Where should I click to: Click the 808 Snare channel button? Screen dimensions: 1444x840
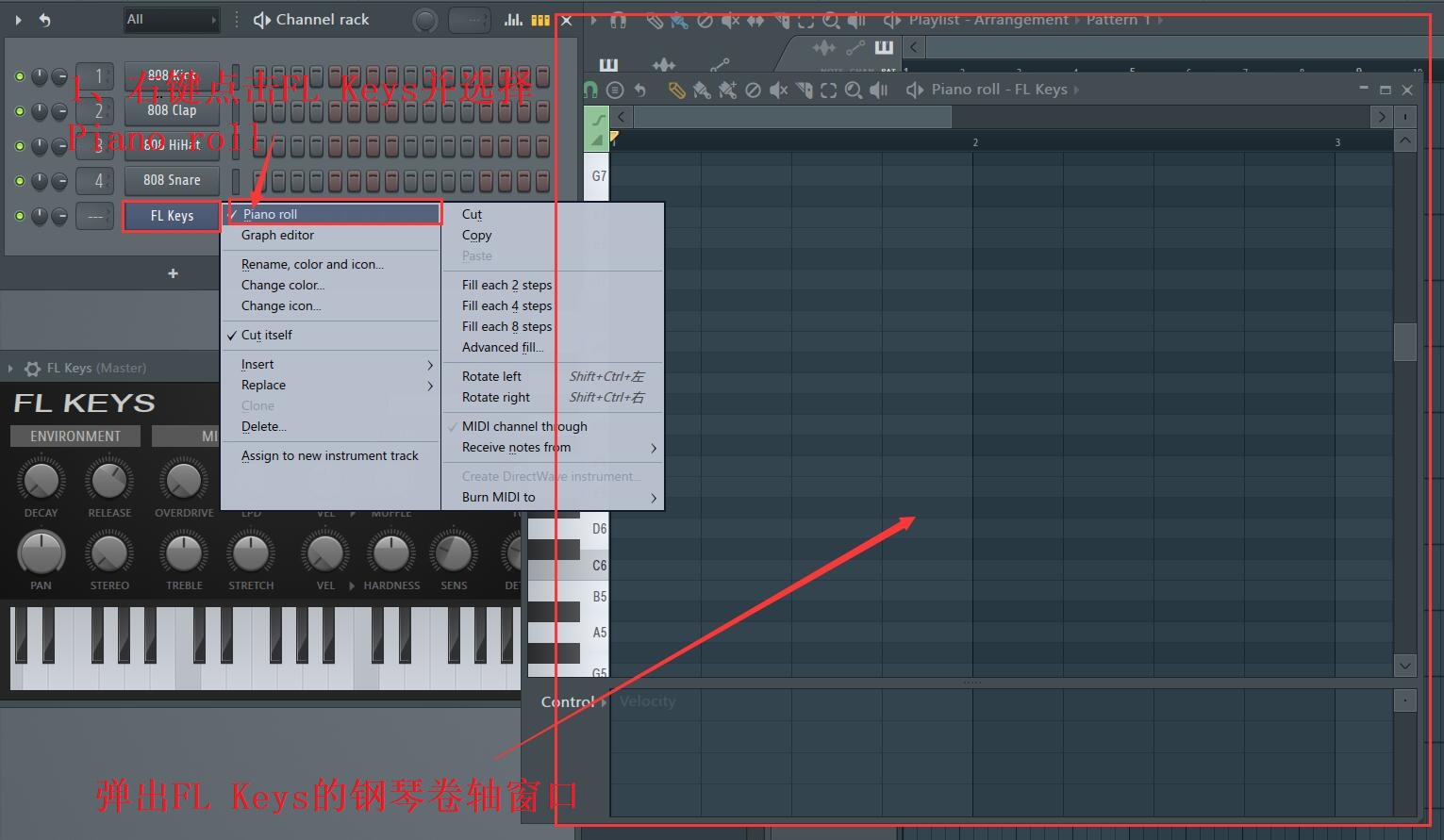point(172,180)
